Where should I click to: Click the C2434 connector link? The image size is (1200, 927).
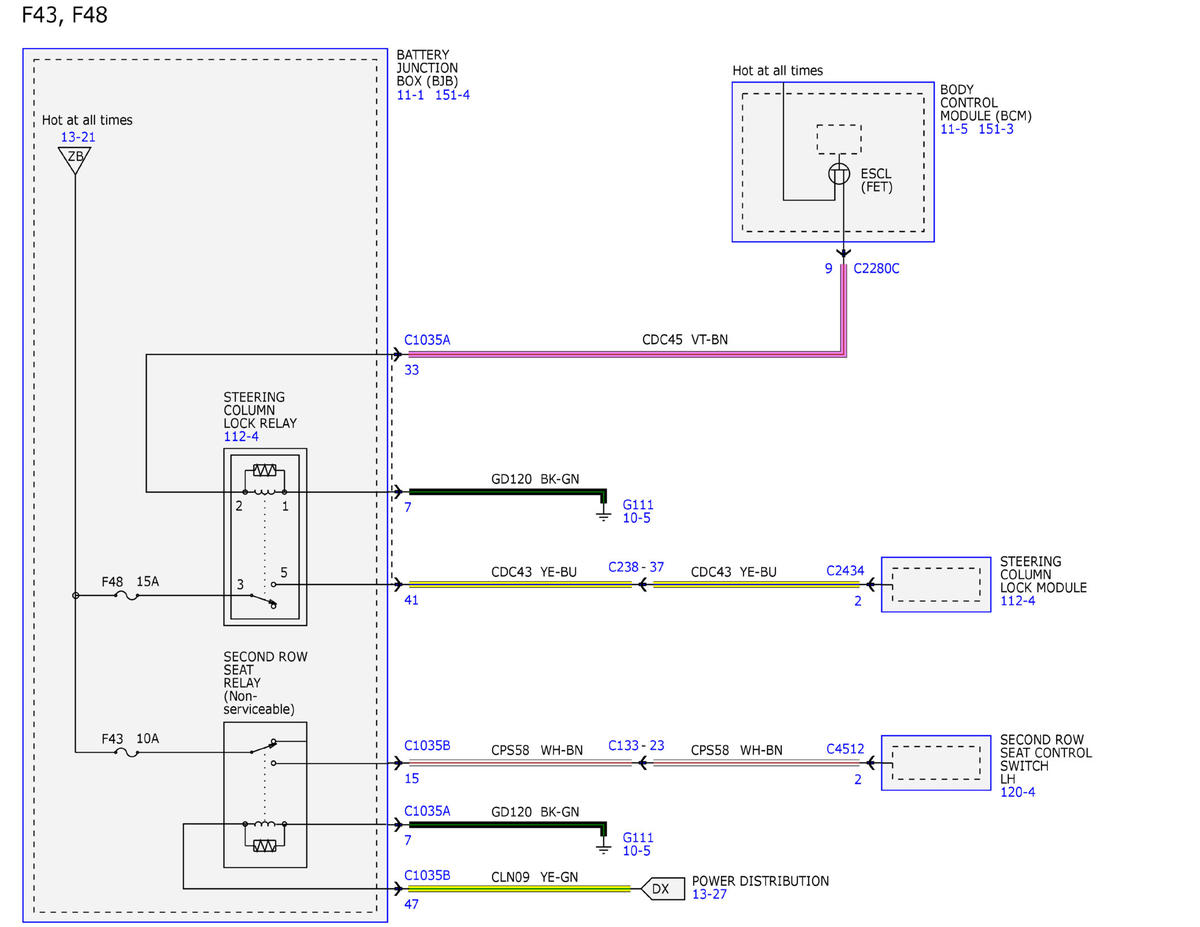[845, 571]
